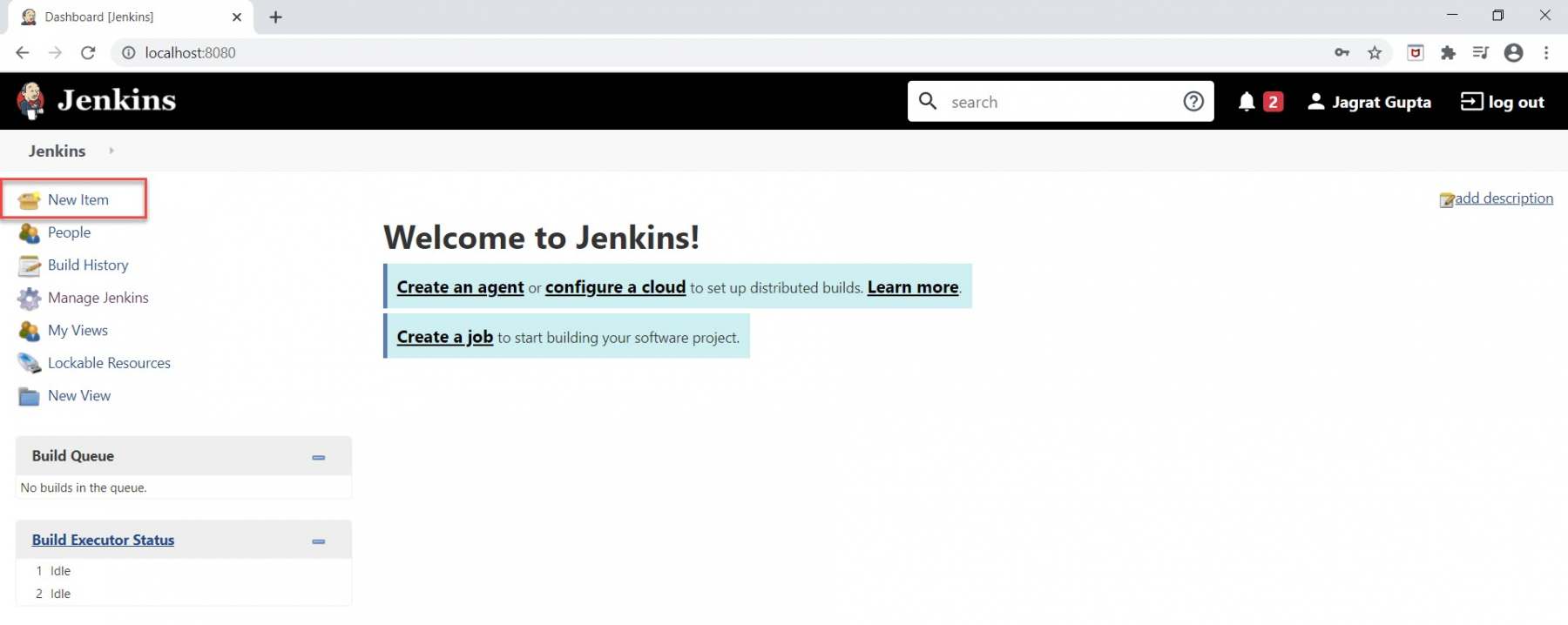Collapse the Build Queue panel
The height and width of the screenshot is (625, 1568).
(319, 457)
